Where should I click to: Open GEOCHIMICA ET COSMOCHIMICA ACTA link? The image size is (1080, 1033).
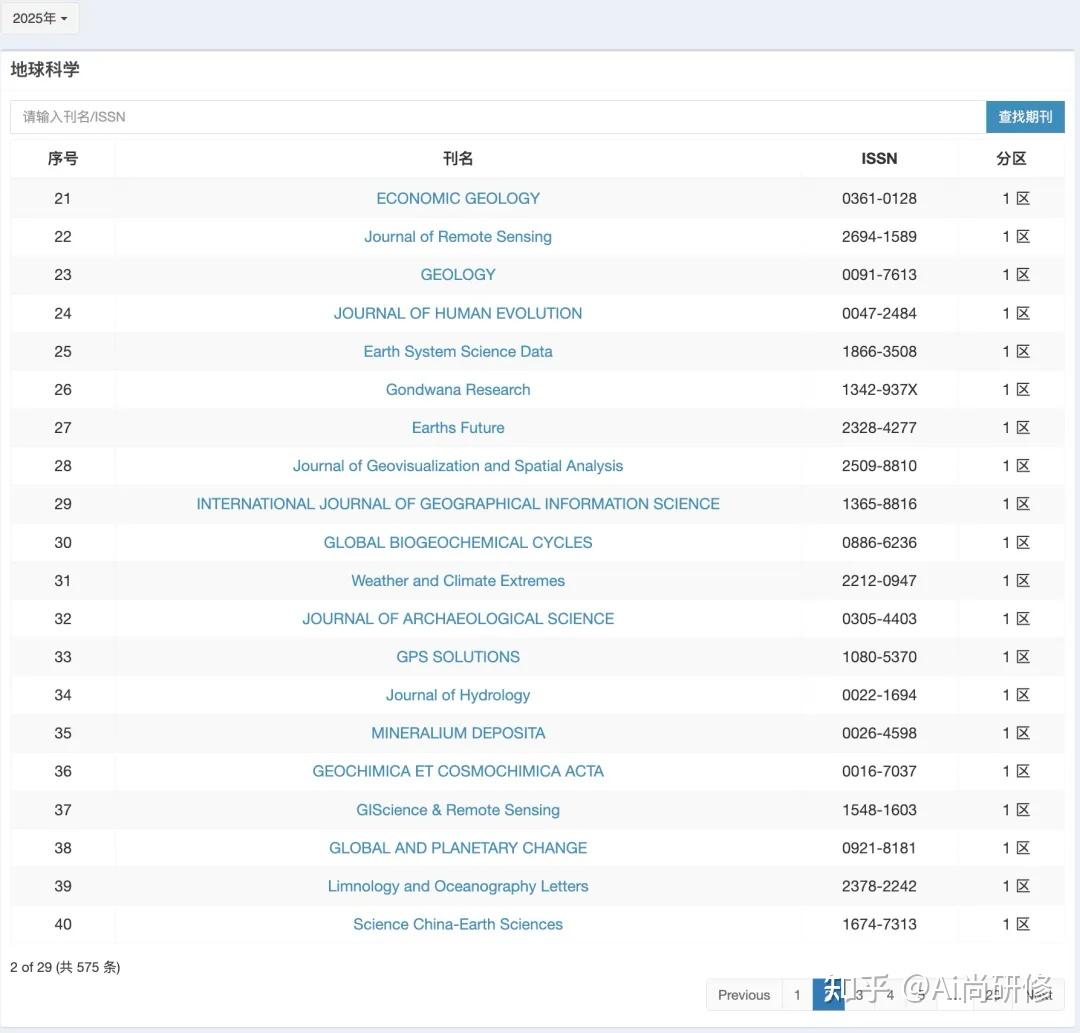(458, 771)
